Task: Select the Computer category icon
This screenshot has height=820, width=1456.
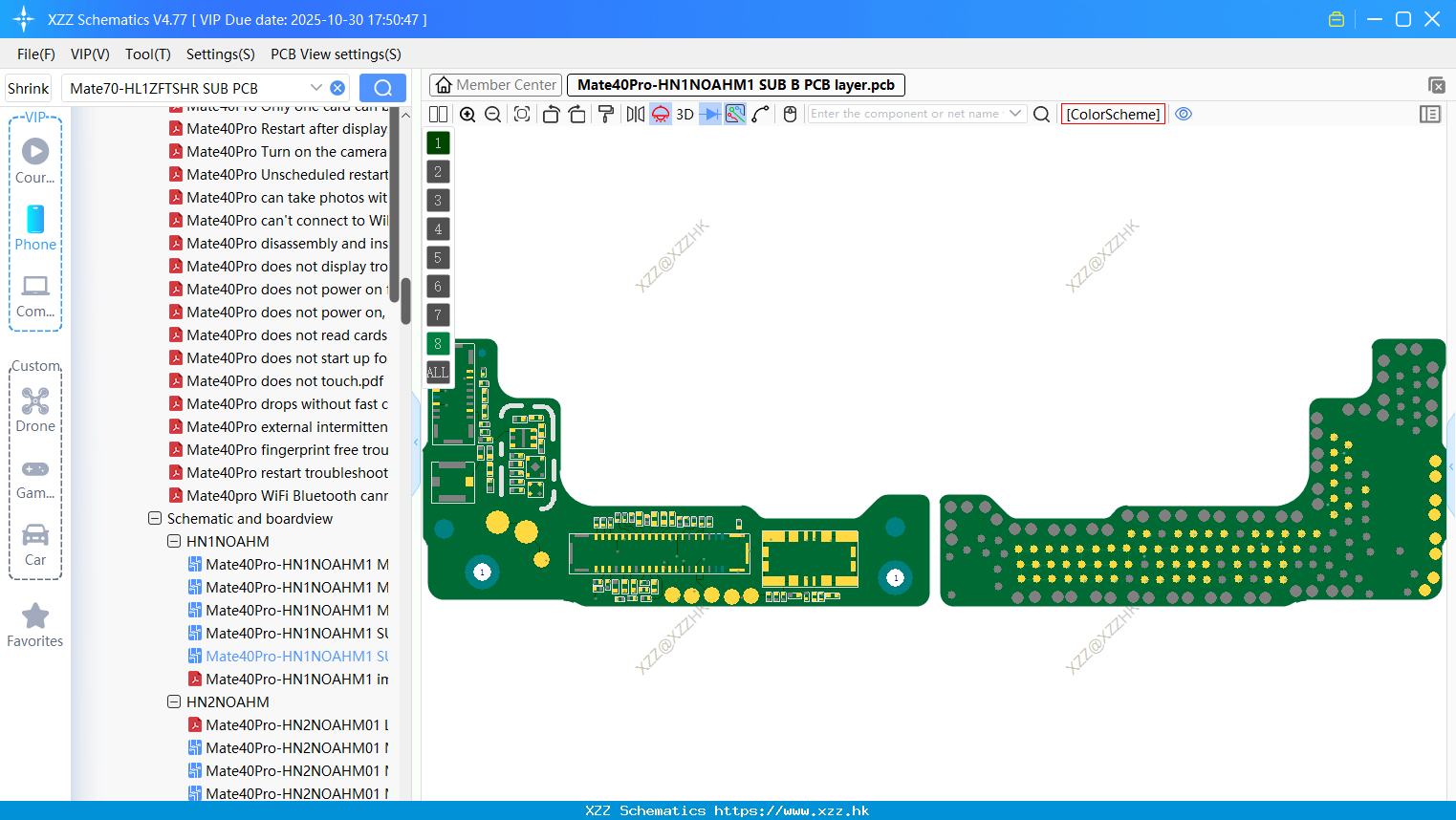Action: 35,296
